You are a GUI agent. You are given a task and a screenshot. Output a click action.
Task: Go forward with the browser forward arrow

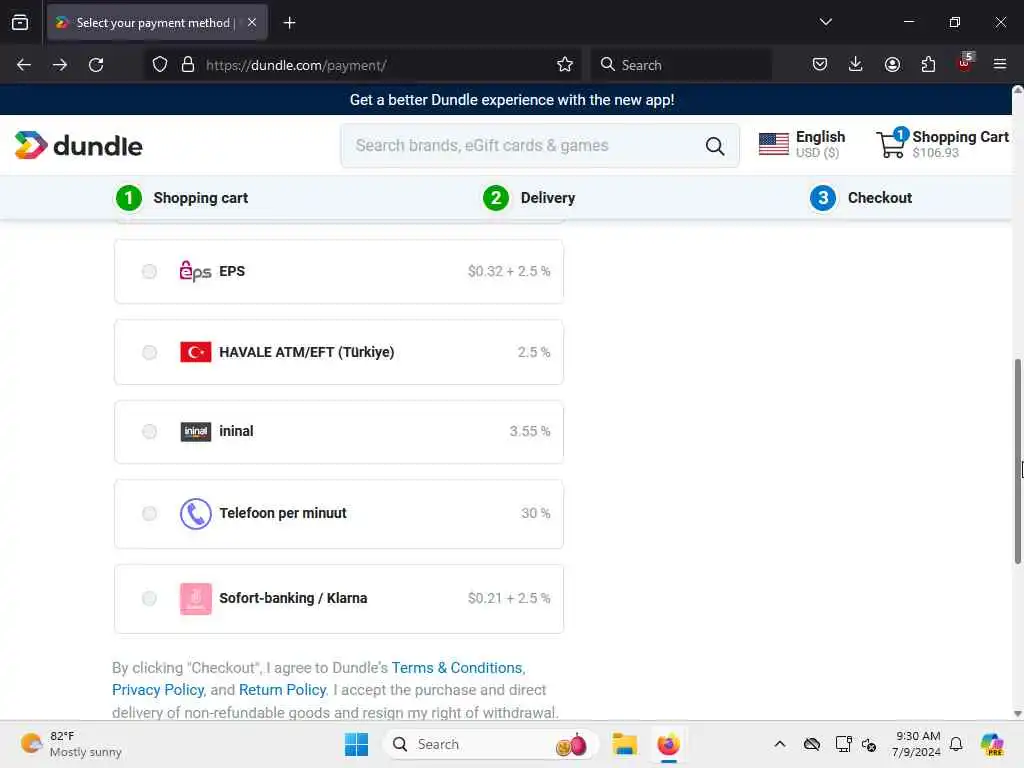[x=60, y=65]
